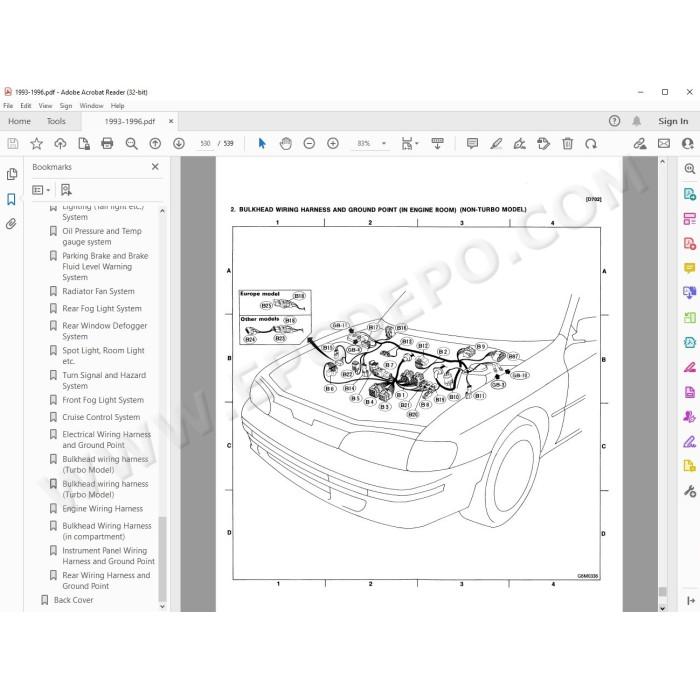Add a sticky note comment

472,143
